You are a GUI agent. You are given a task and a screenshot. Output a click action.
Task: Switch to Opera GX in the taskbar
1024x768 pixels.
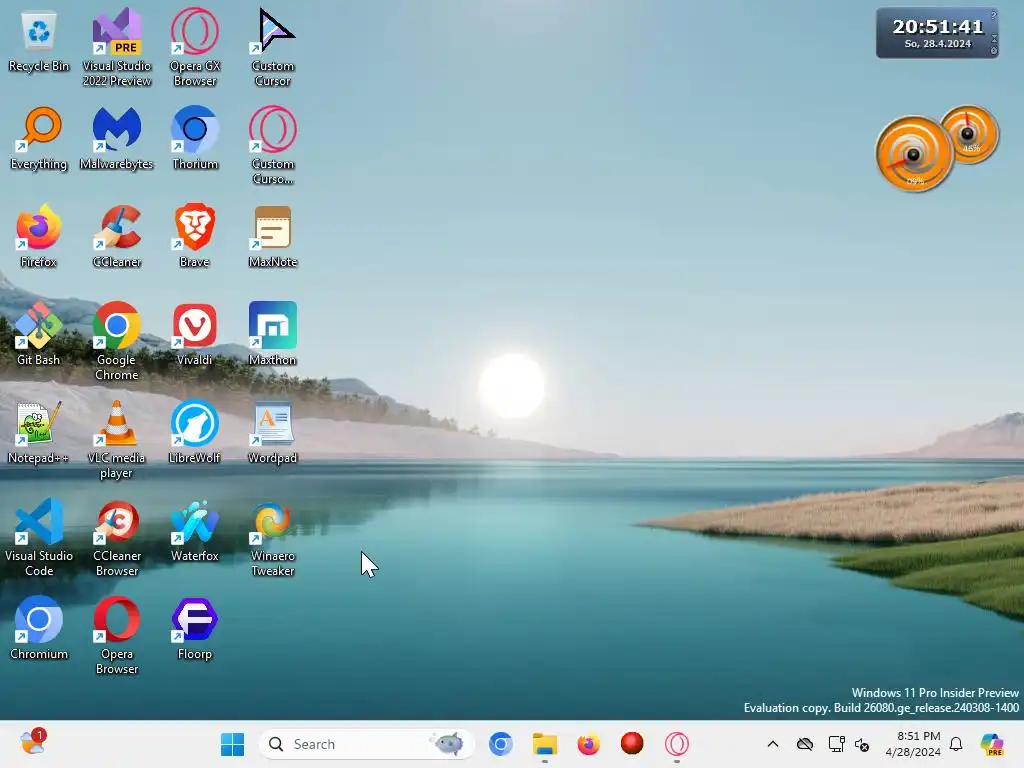click(677, 744)
